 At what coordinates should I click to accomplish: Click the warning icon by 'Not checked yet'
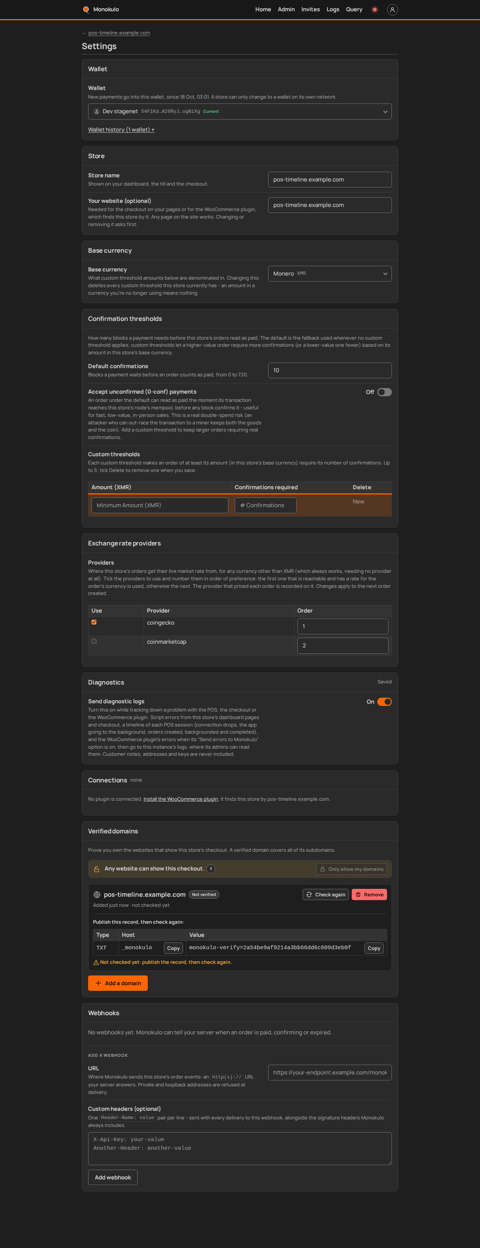(x=96, y=962)
